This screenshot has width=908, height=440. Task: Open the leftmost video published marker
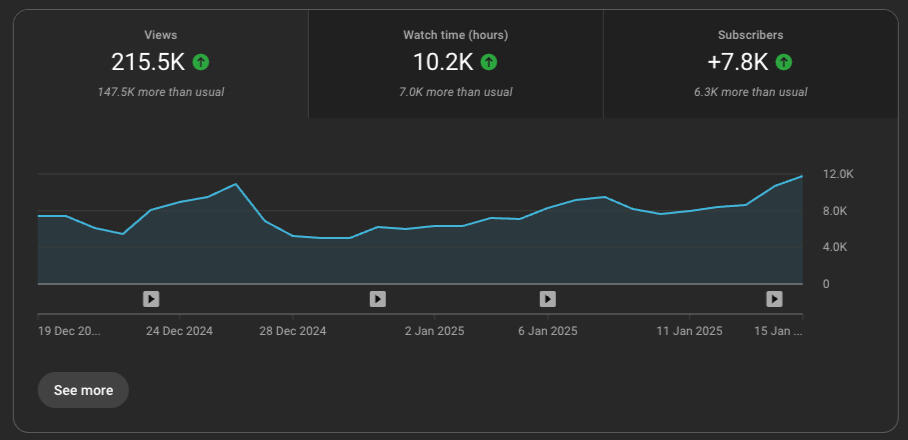[x=151, y=298]
